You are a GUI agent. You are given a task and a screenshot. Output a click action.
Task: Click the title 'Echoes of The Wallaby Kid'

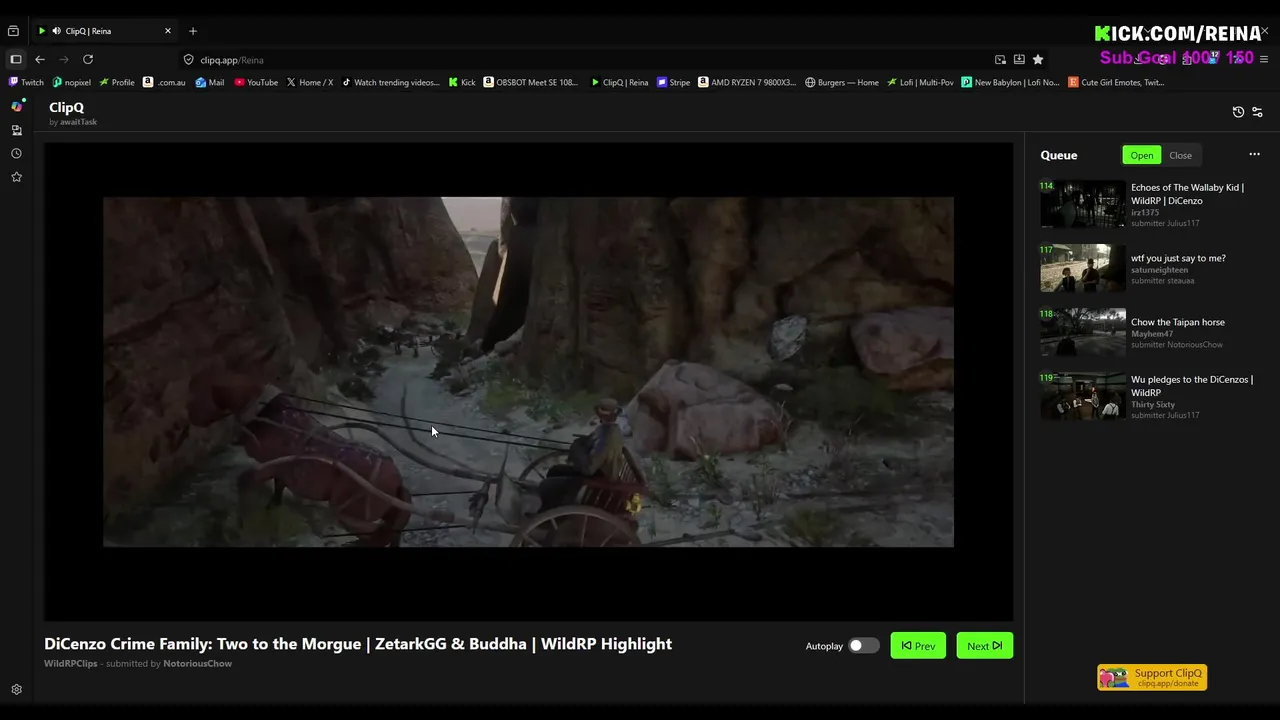click(1187, 194)
